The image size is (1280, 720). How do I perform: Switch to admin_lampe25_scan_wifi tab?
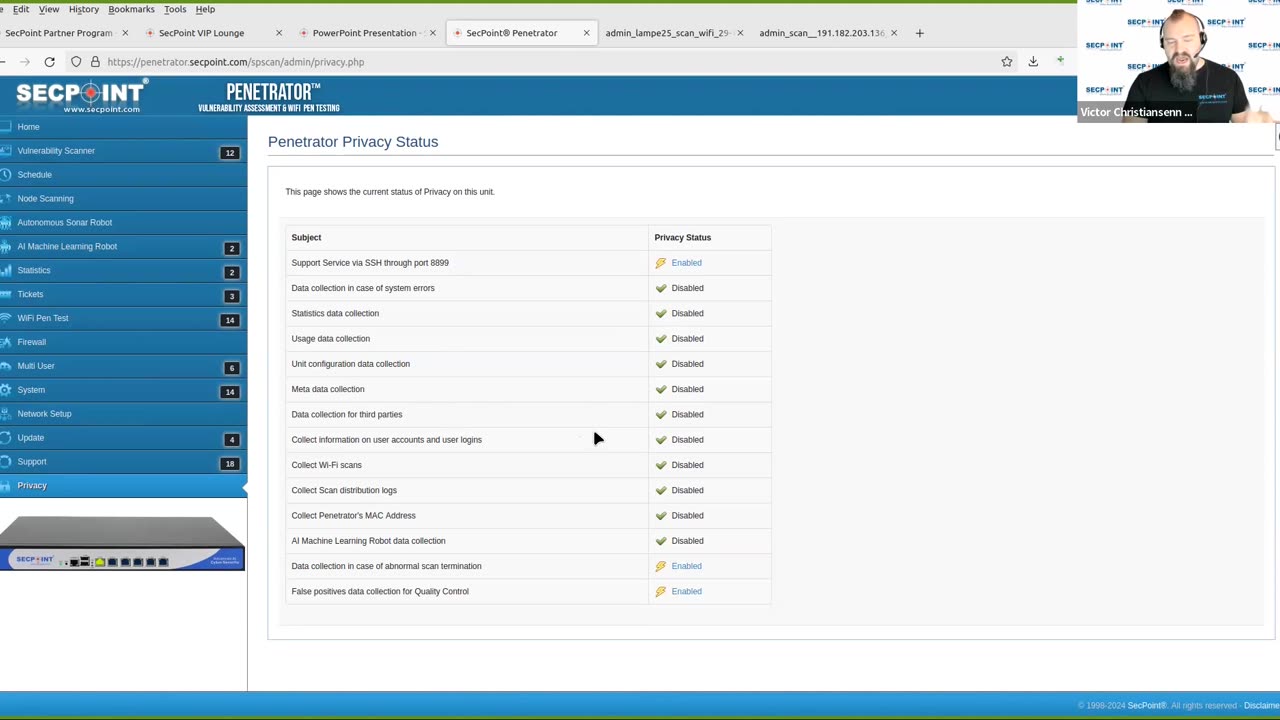coord(667,33)
